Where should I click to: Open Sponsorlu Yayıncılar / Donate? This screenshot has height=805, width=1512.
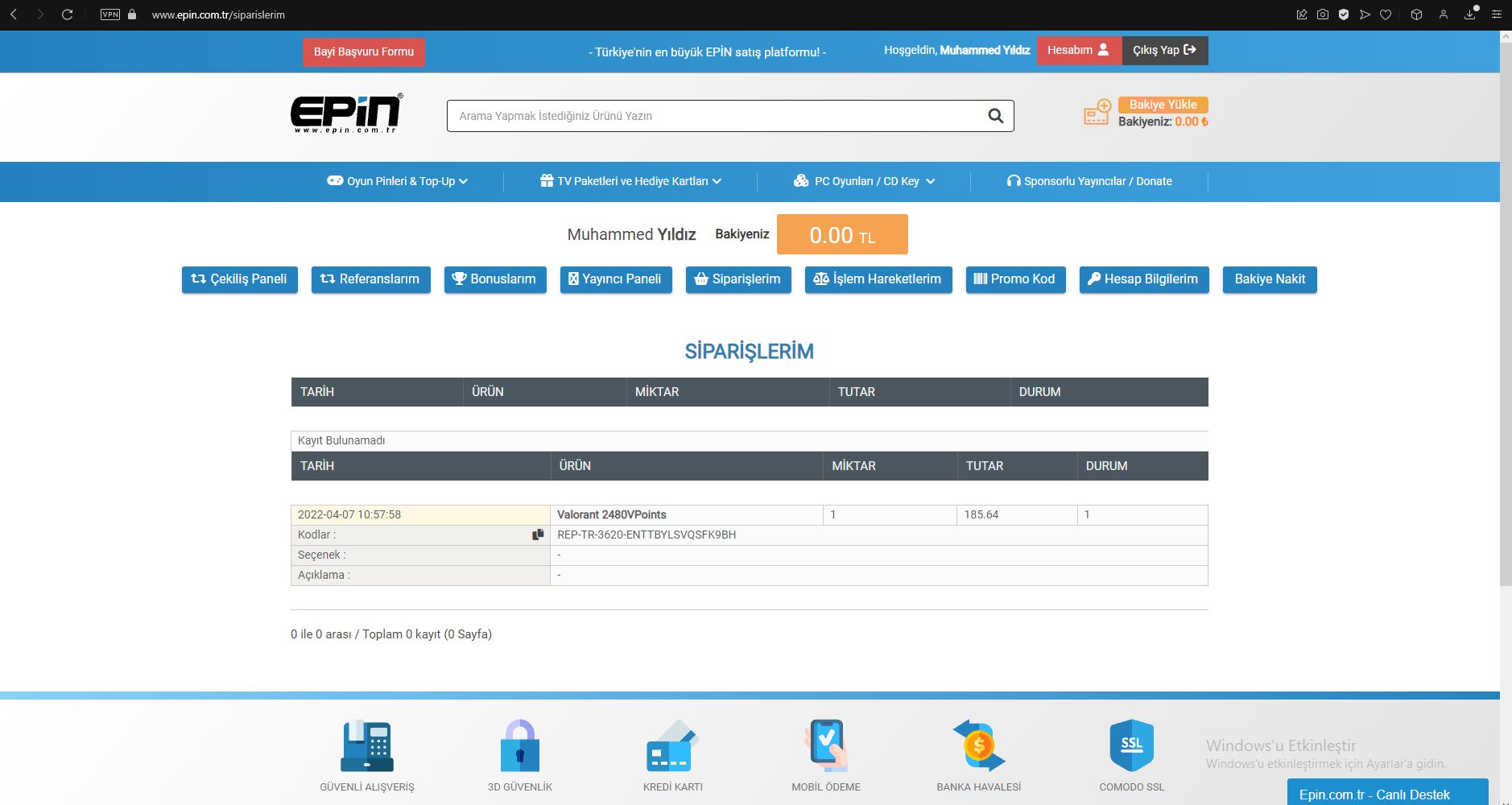(1089, 181)
